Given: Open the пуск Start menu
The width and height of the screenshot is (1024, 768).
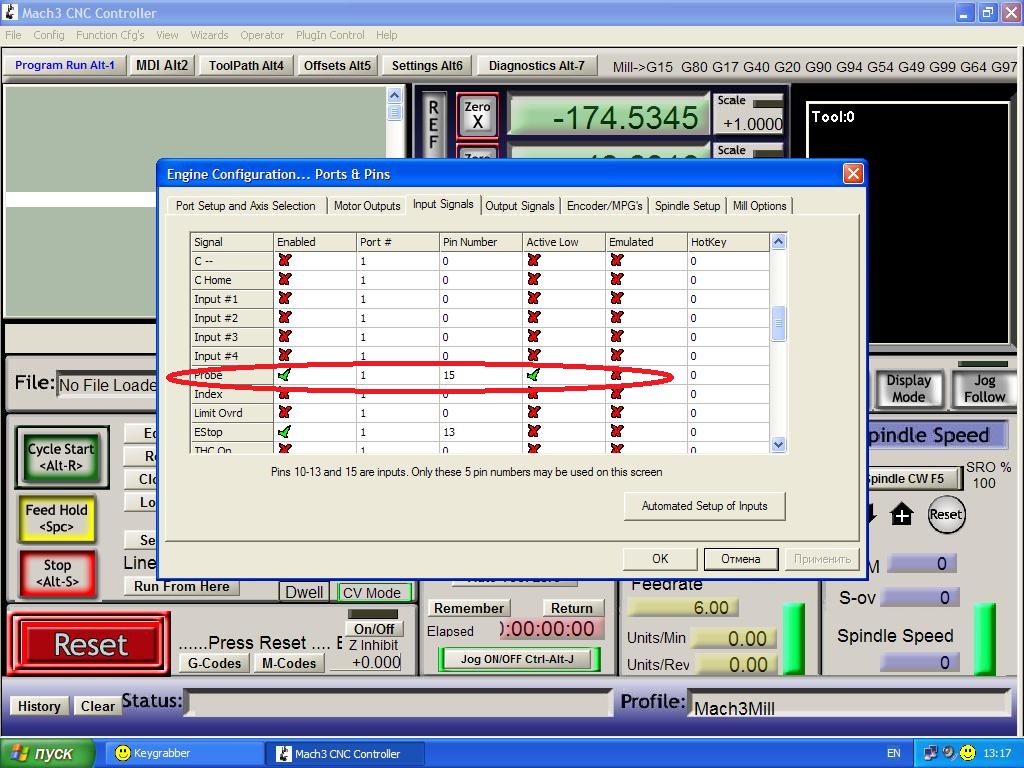Looking at the screenshot, I should click(47, 753).
